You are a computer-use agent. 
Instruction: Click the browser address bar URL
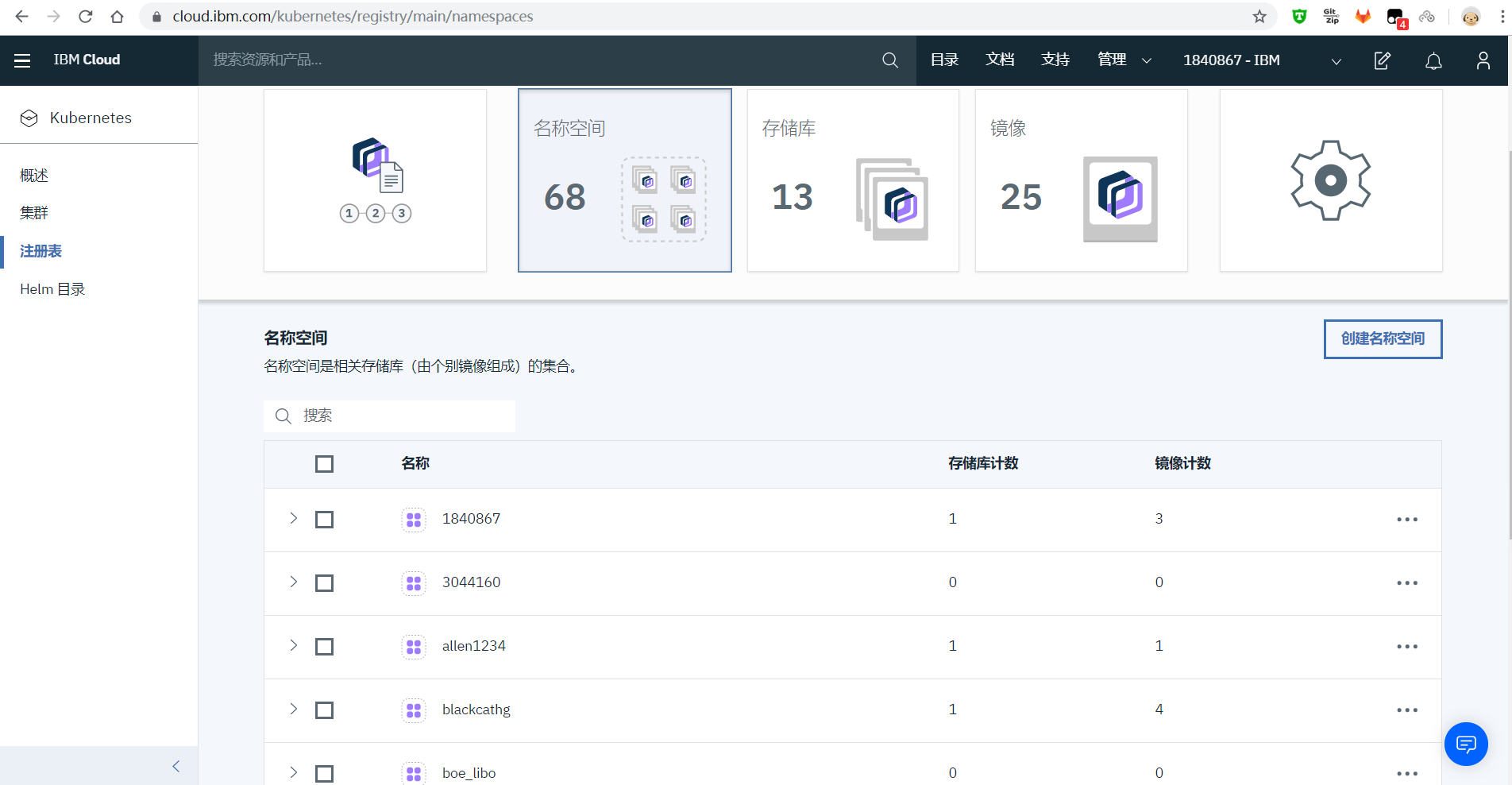(353, 17)
